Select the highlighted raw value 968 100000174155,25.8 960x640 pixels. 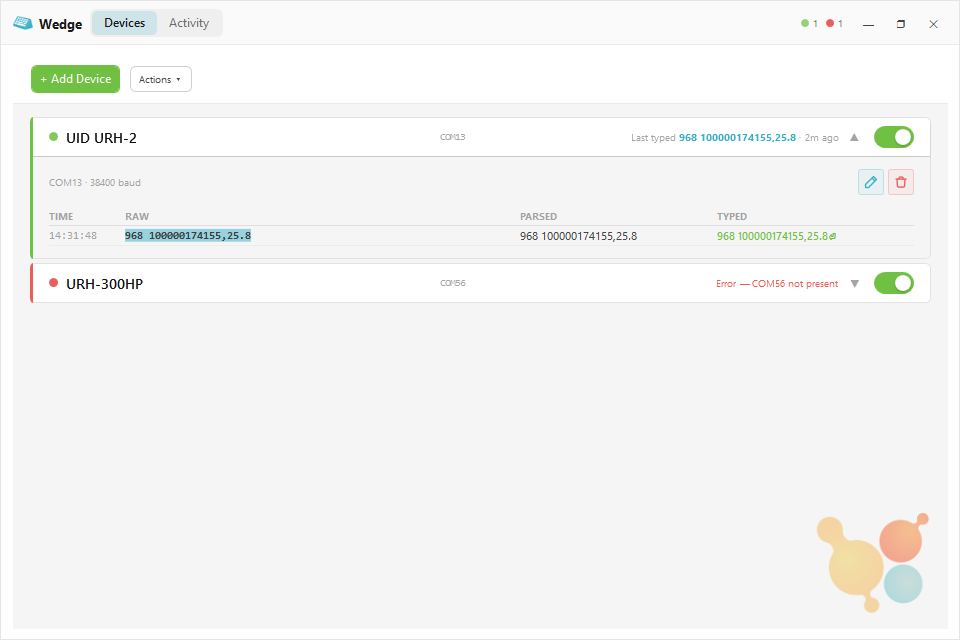click(188, 236)
